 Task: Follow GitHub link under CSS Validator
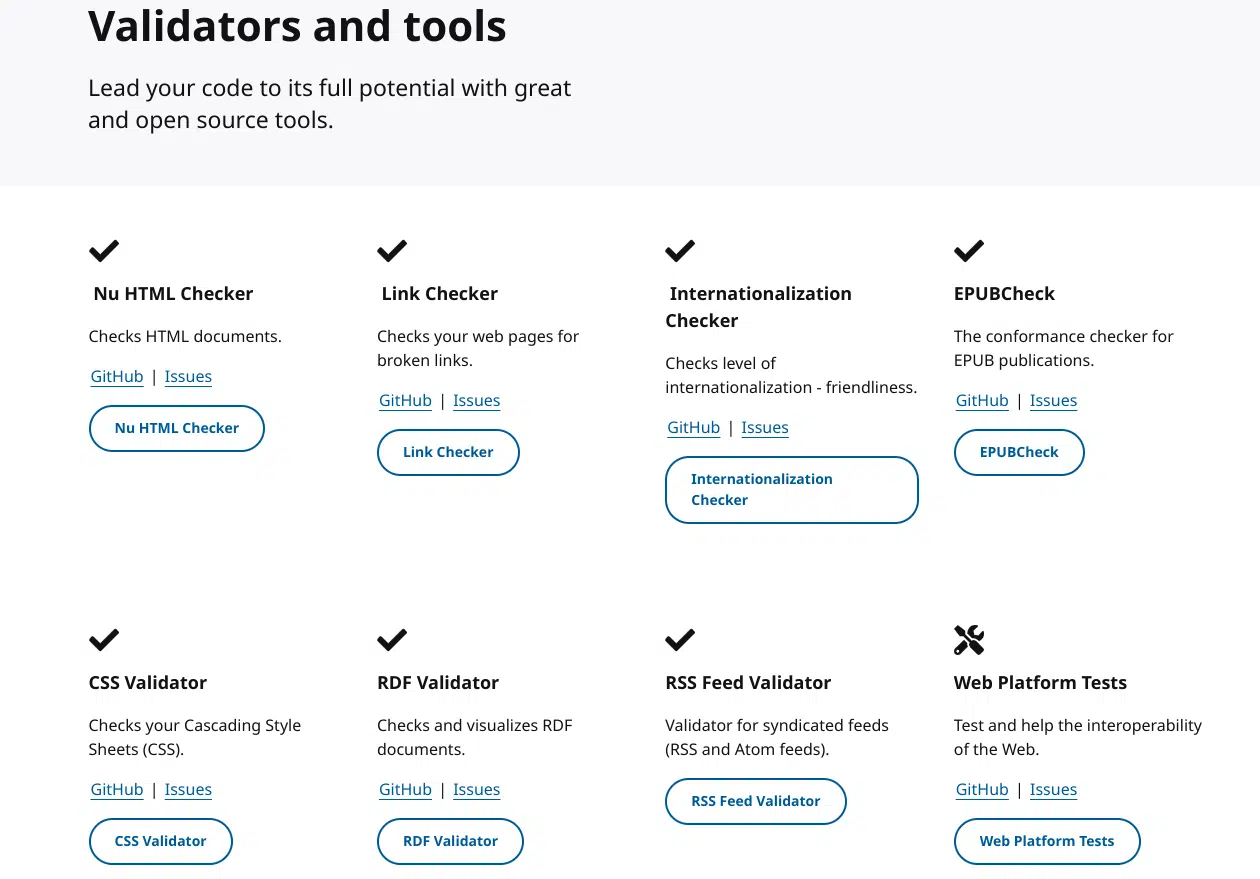(117, 790)
